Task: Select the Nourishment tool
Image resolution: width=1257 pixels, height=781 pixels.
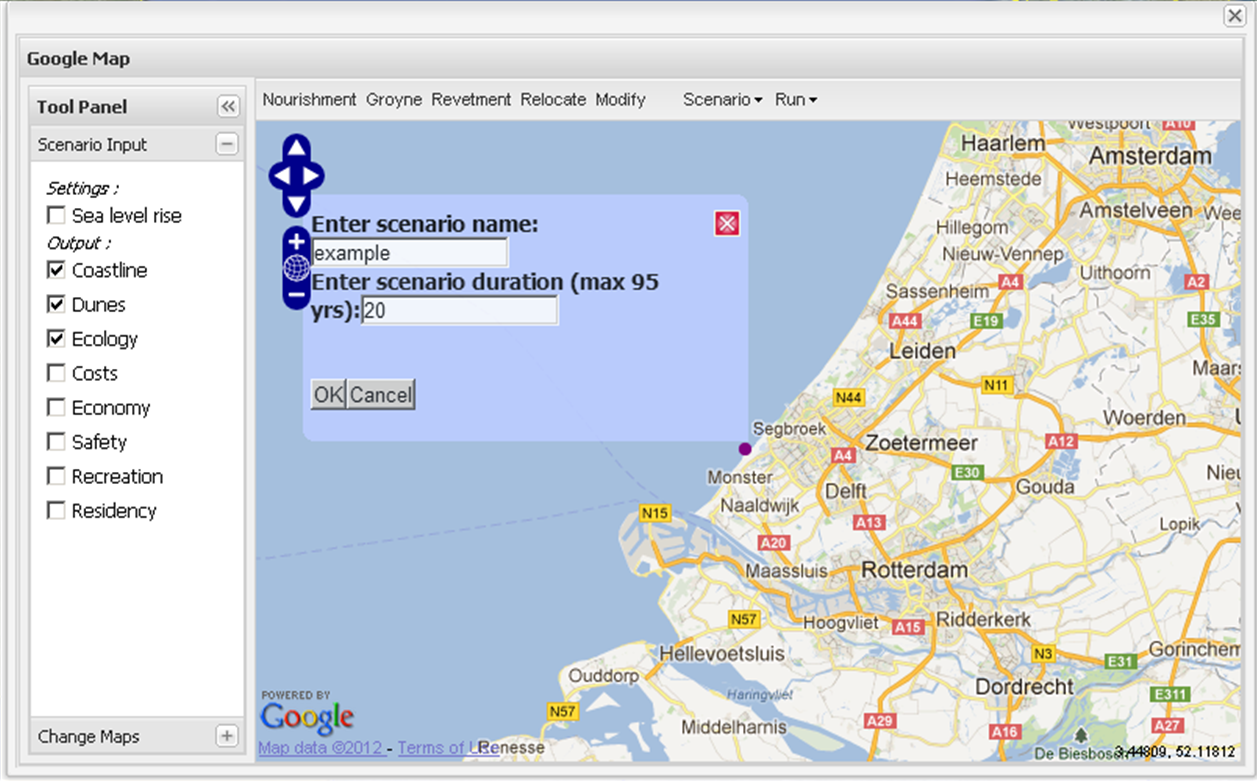Action: (x=309, y=100)
